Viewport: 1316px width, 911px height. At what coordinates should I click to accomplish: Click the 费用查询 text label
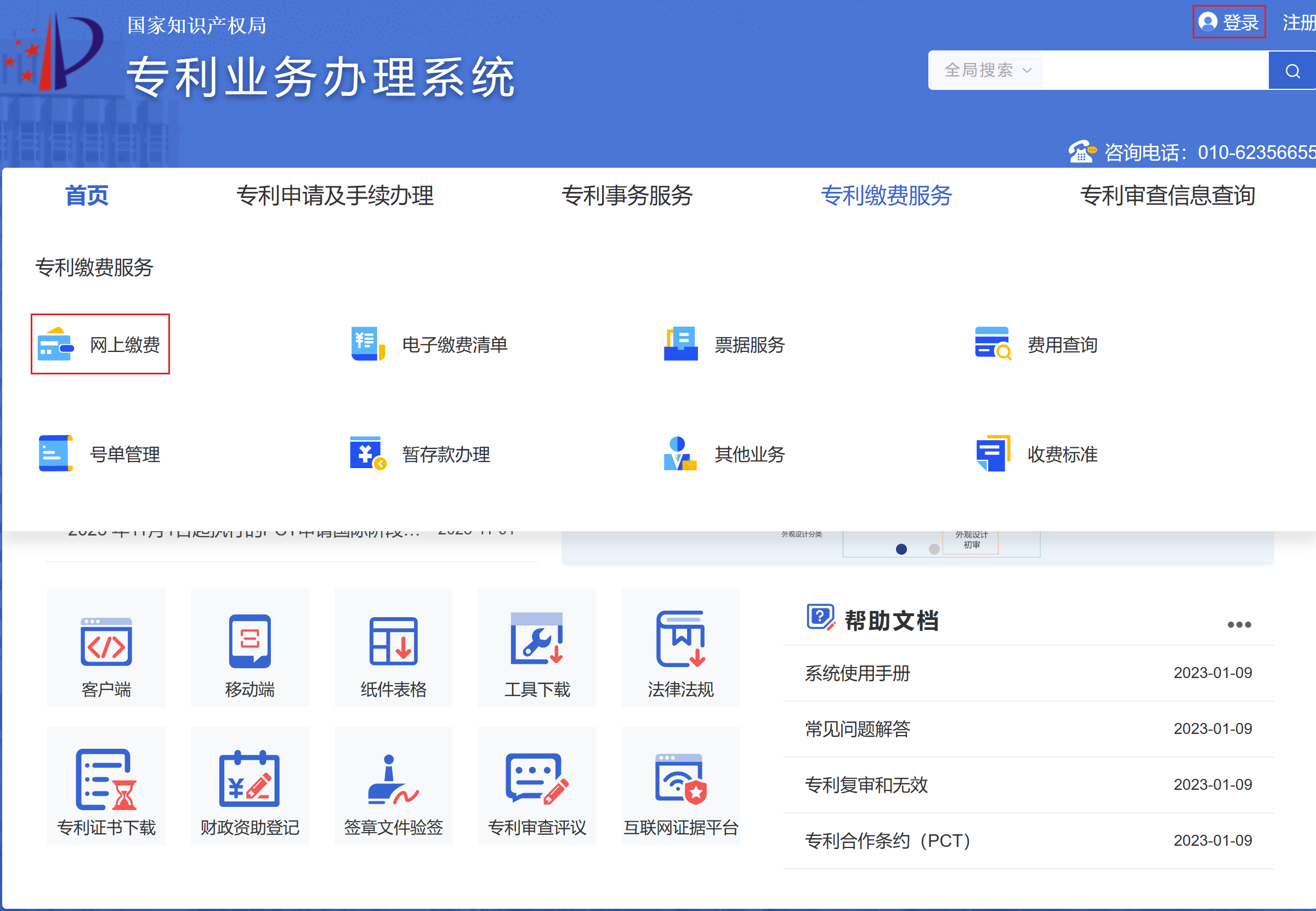pos(1063,344)
